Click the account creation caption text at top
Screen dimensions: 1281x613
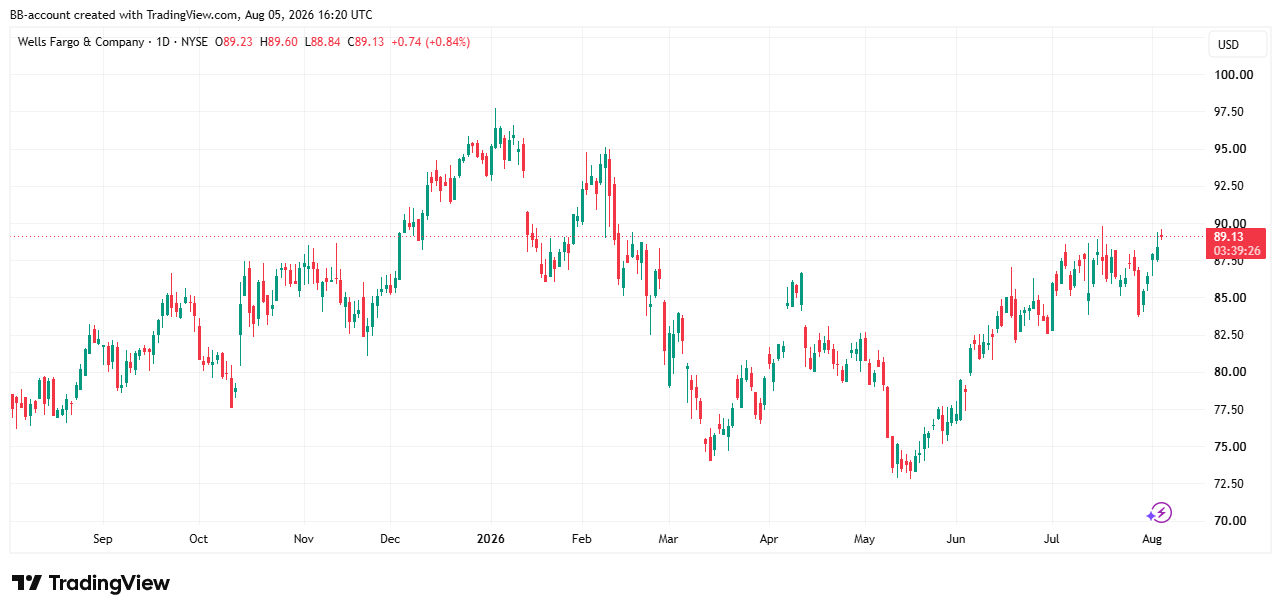click(191, 14)
